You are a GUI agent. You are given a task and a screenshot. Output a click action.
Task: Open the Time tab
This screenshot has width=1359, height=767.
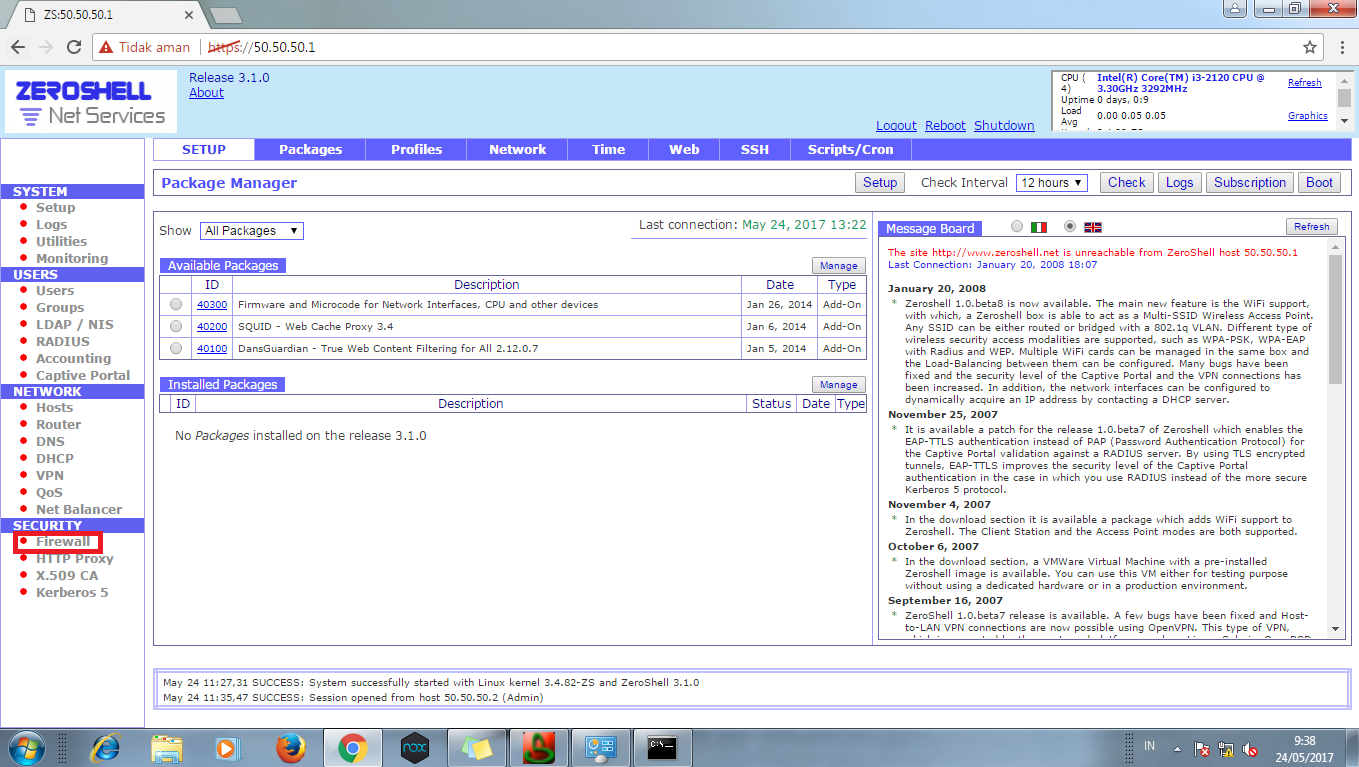pos(608,150)
